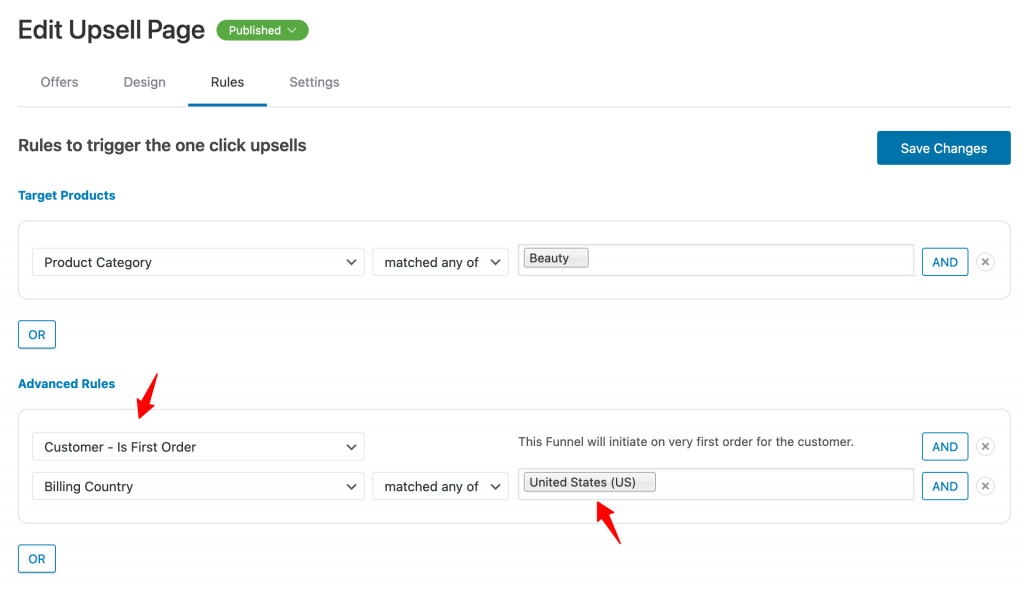
Task: Click the Edit Upsell Page title
Action: (x=111, y=30)
